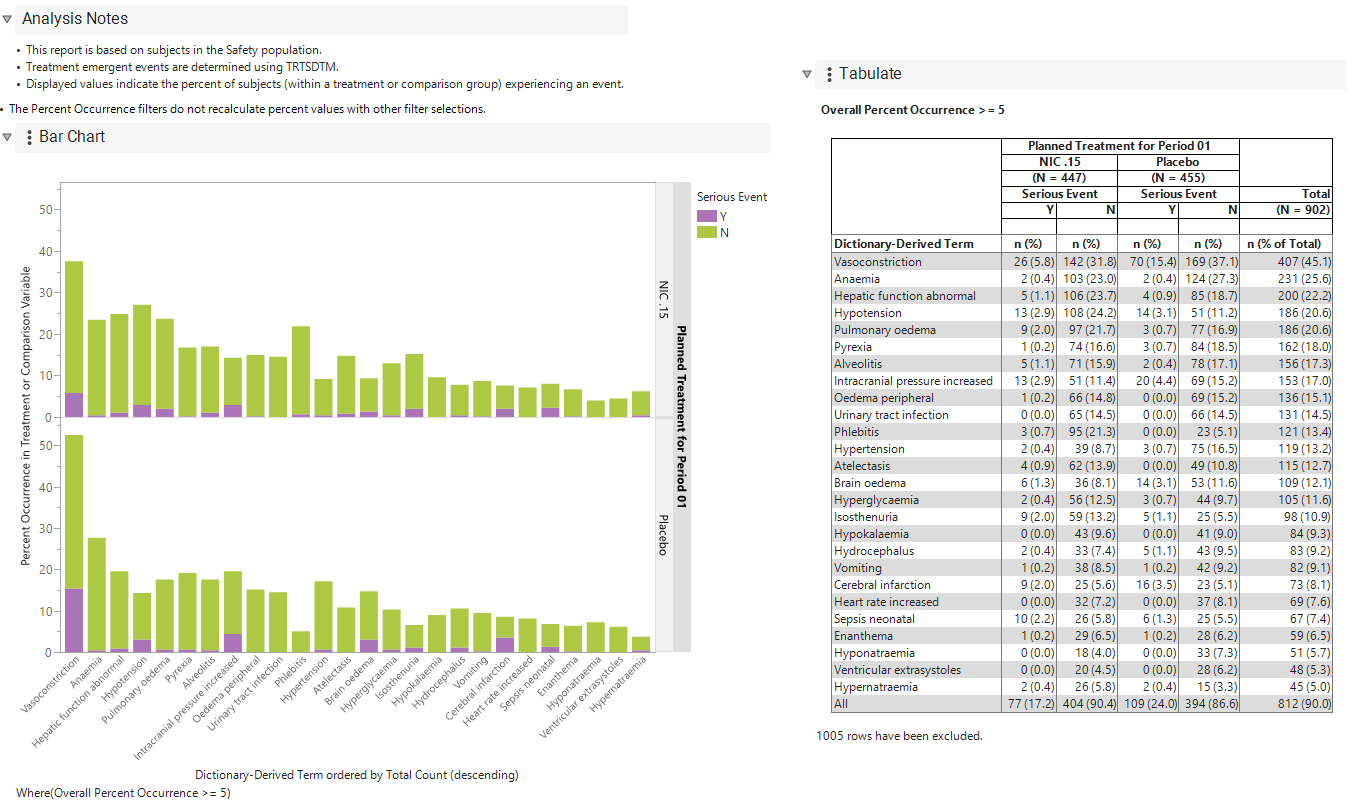The width and height of the screenshot is (1357, 807).
Task: Select the Placebo Vasoconstriction bar
Action: (x=74, y=544)
